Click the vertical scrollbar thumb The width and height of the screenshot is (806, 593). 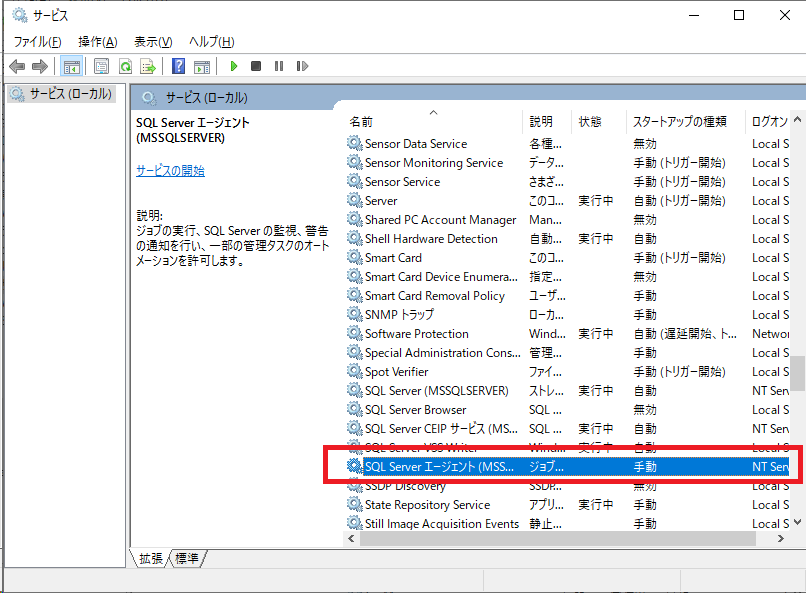[x=797, y=374]
